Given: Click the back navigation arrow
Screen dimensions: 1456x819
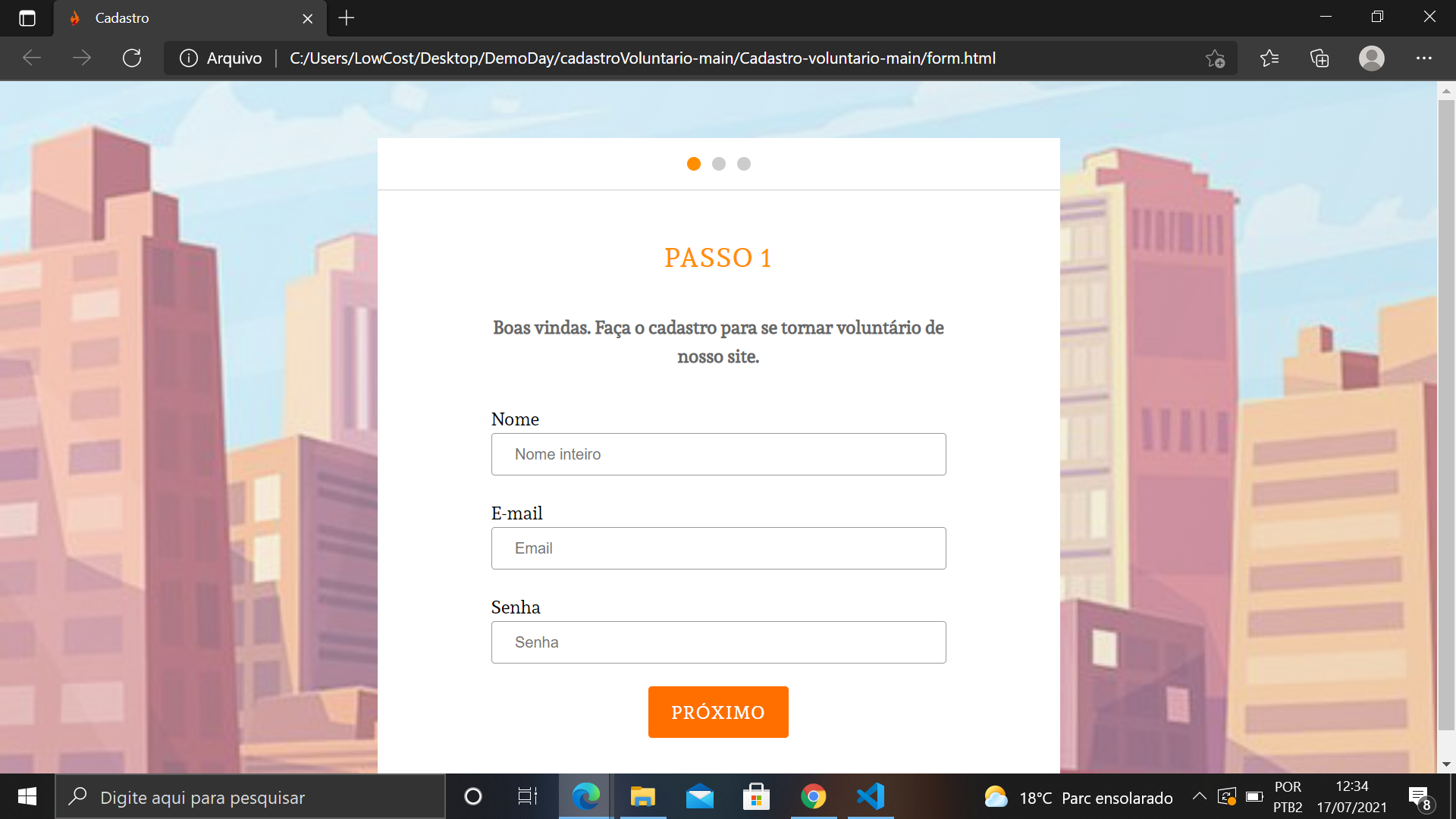Looking at the screenshot, I should [32, 58].
